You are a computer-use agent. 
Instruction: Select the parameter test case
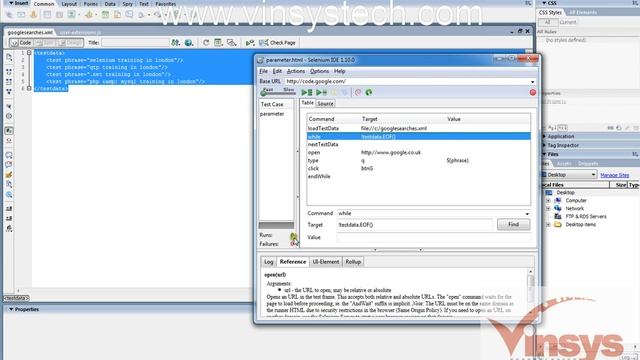pyautogui.click(x=272, y=114)
